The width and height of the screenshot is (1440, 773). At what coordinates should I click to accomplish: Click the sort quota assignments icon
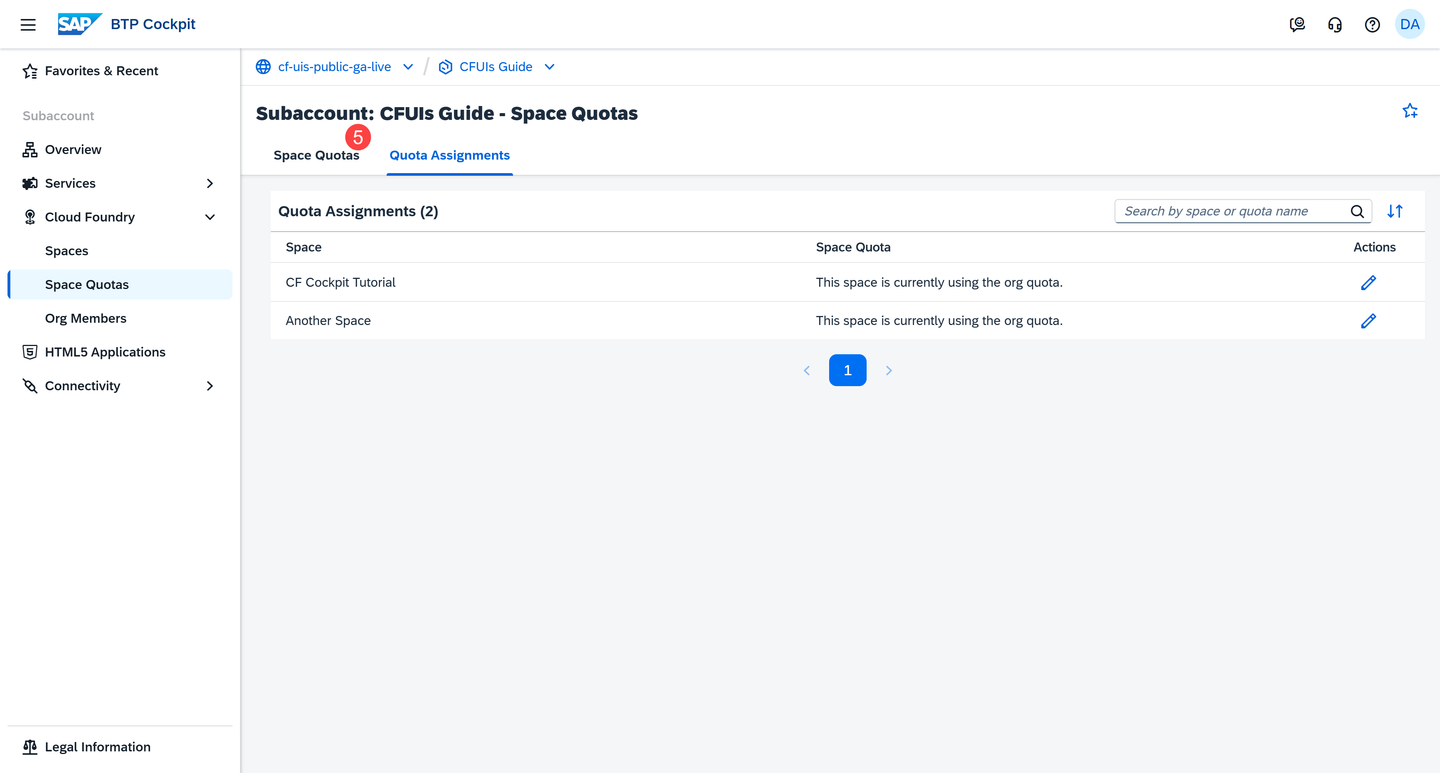coord(1395,211)
